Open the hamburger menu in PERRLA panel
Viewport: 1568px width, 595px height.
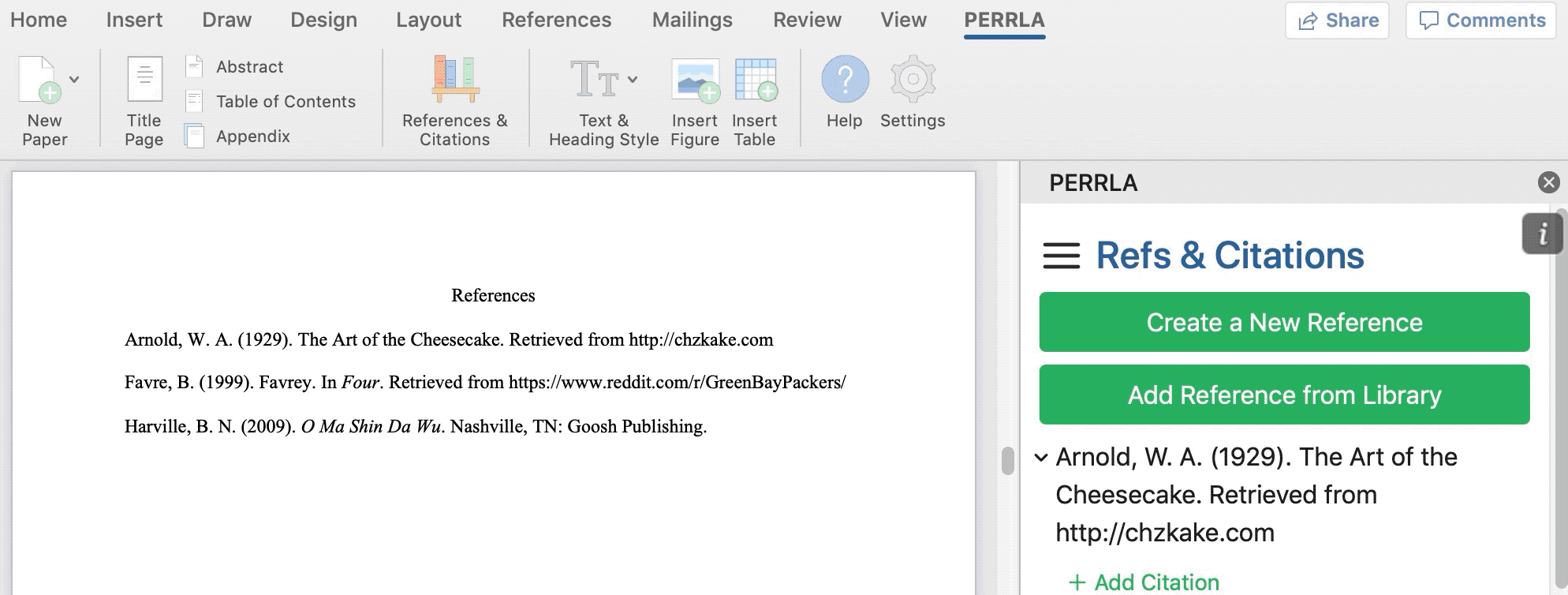tap(1061, 256)
